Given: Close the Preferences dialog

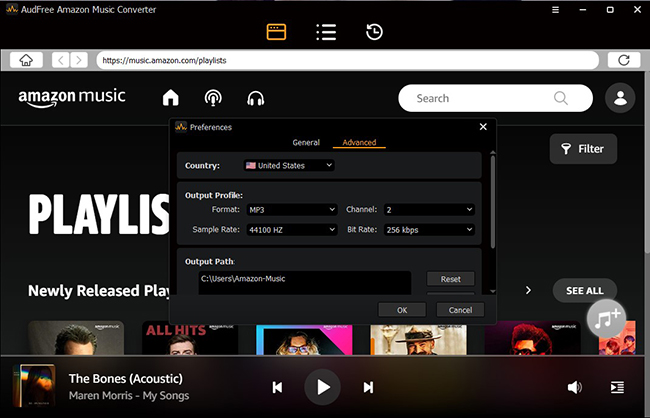Looking at the screenshot, I should click(x=483, y=127).
